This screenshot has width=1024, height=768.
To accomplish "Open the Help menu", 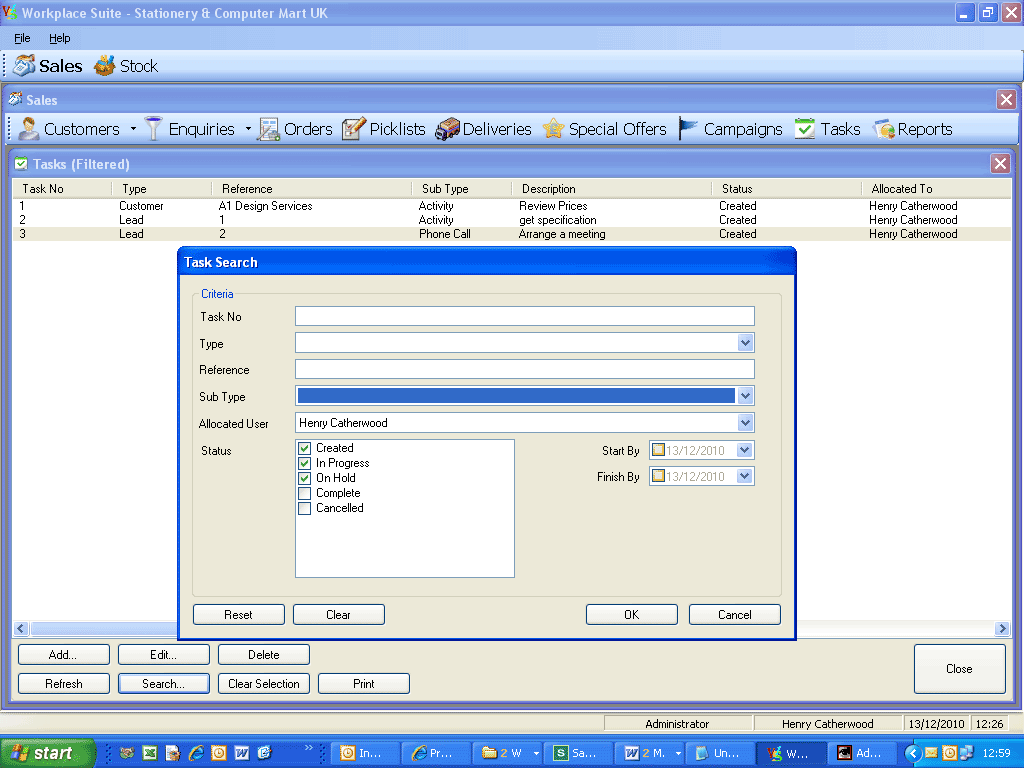I will click(59, 38).
